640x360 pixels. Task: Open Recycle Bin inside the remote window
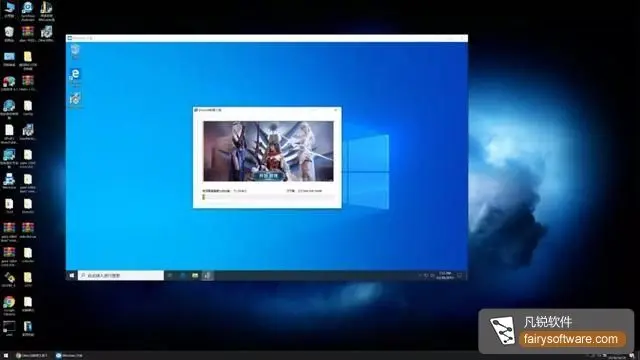click(x=75, y=51)
